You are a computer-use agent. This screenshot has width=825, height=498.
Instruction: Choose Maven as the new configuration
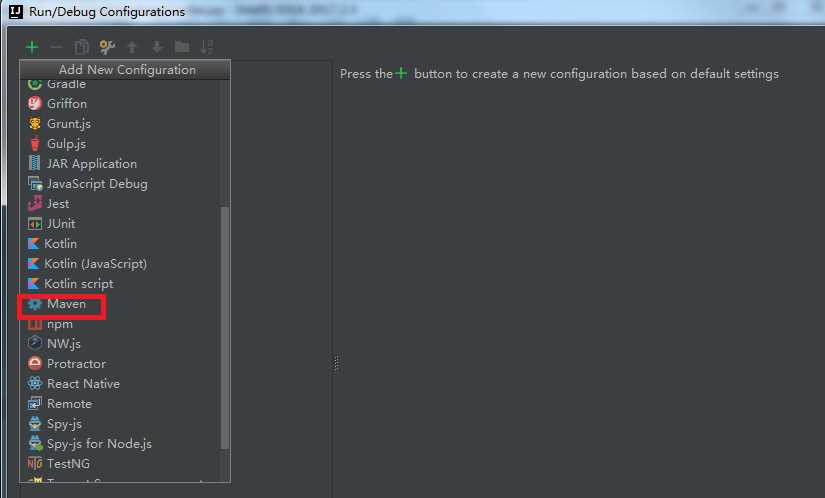tap(66, 303)
